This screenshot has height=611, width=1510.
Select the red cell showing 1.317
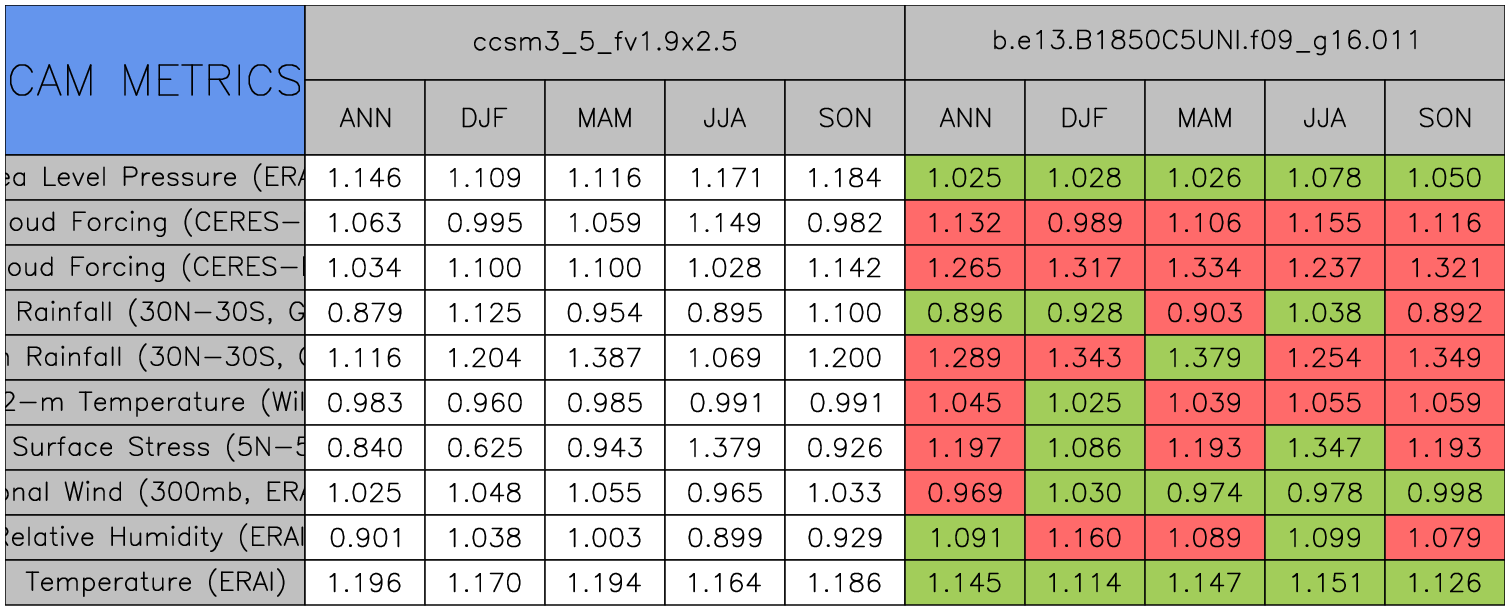[1084, 268]
